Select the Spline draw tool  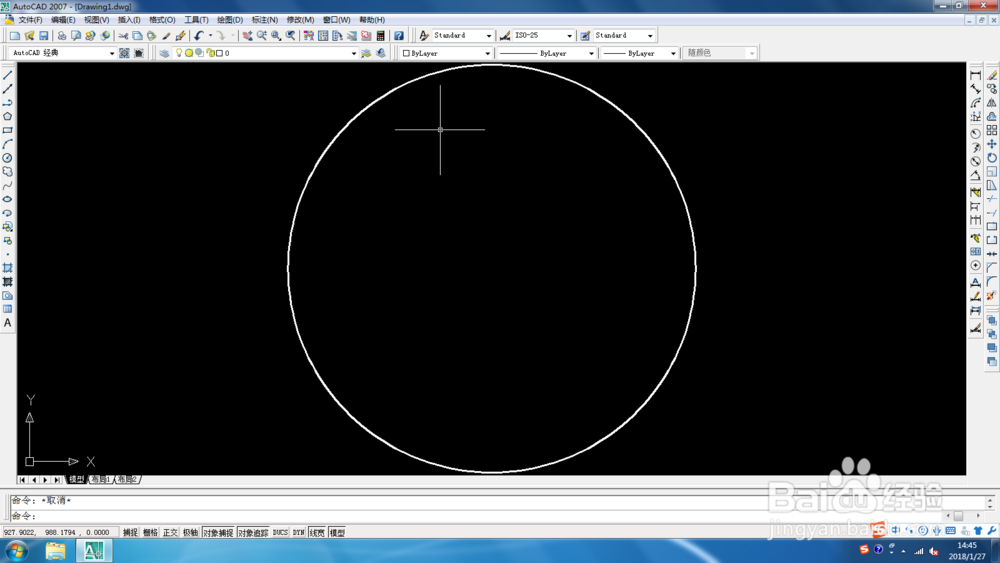(x=8, y=186)
